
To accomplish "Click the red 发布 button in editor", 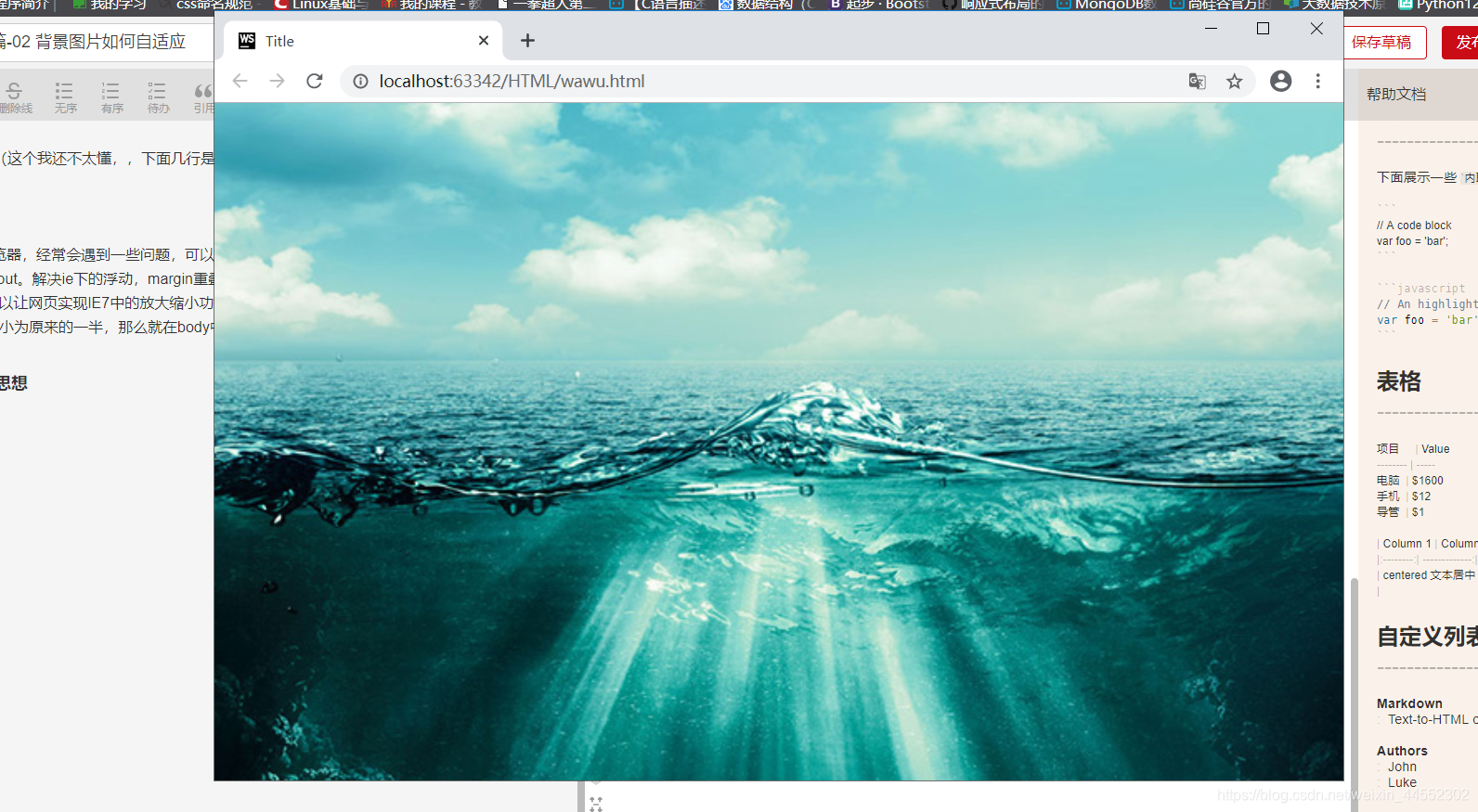I will 1461,43.
